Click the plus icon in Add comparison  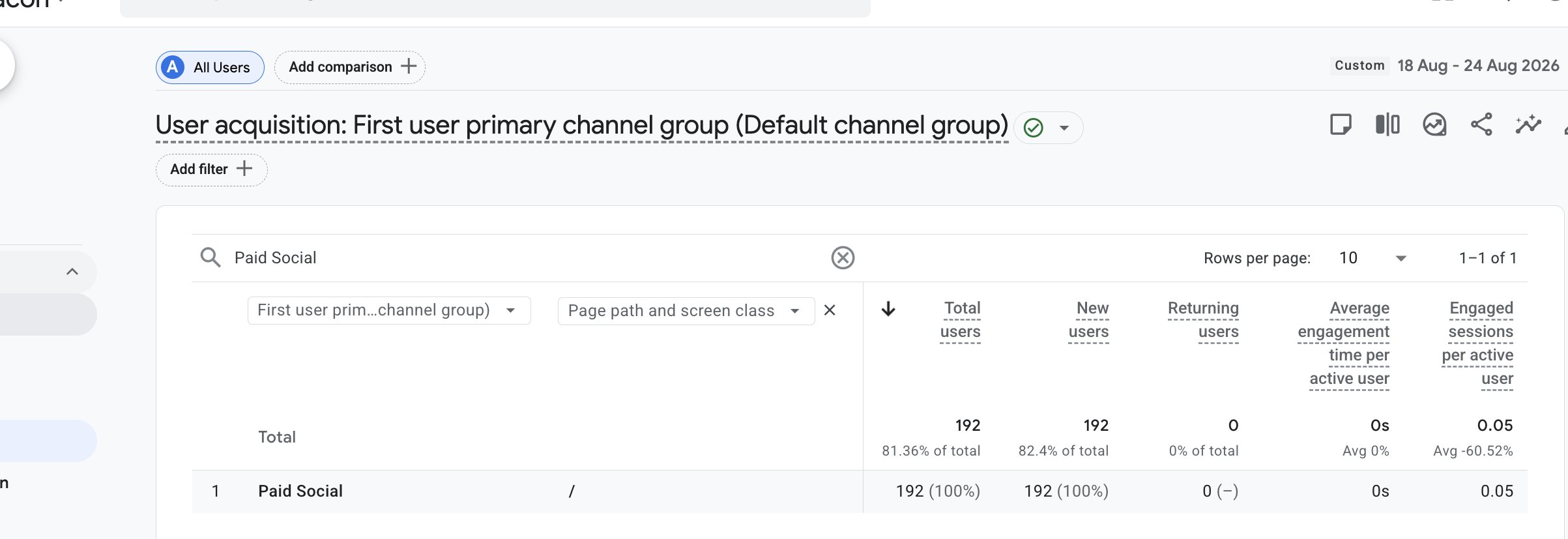(409, 66)
